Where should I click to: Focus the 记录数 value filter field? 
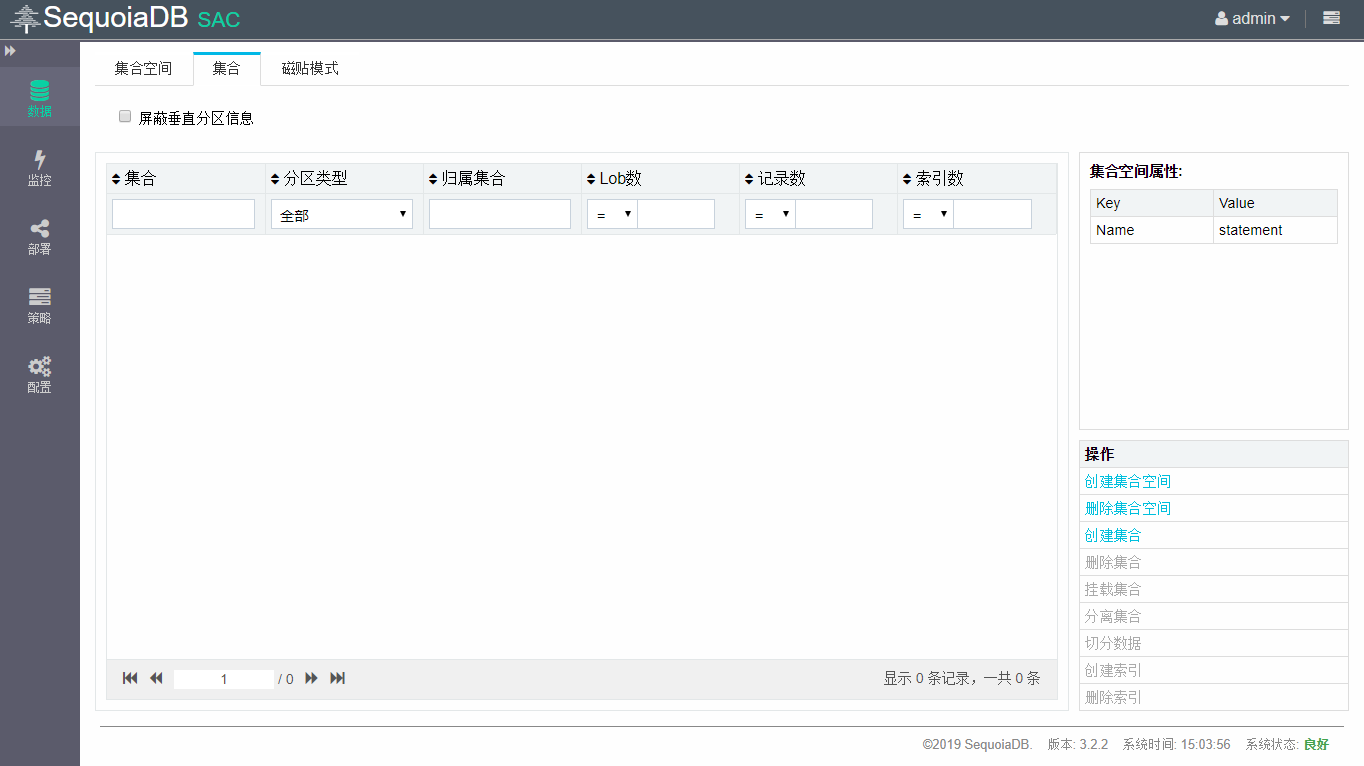coord(834,214)
